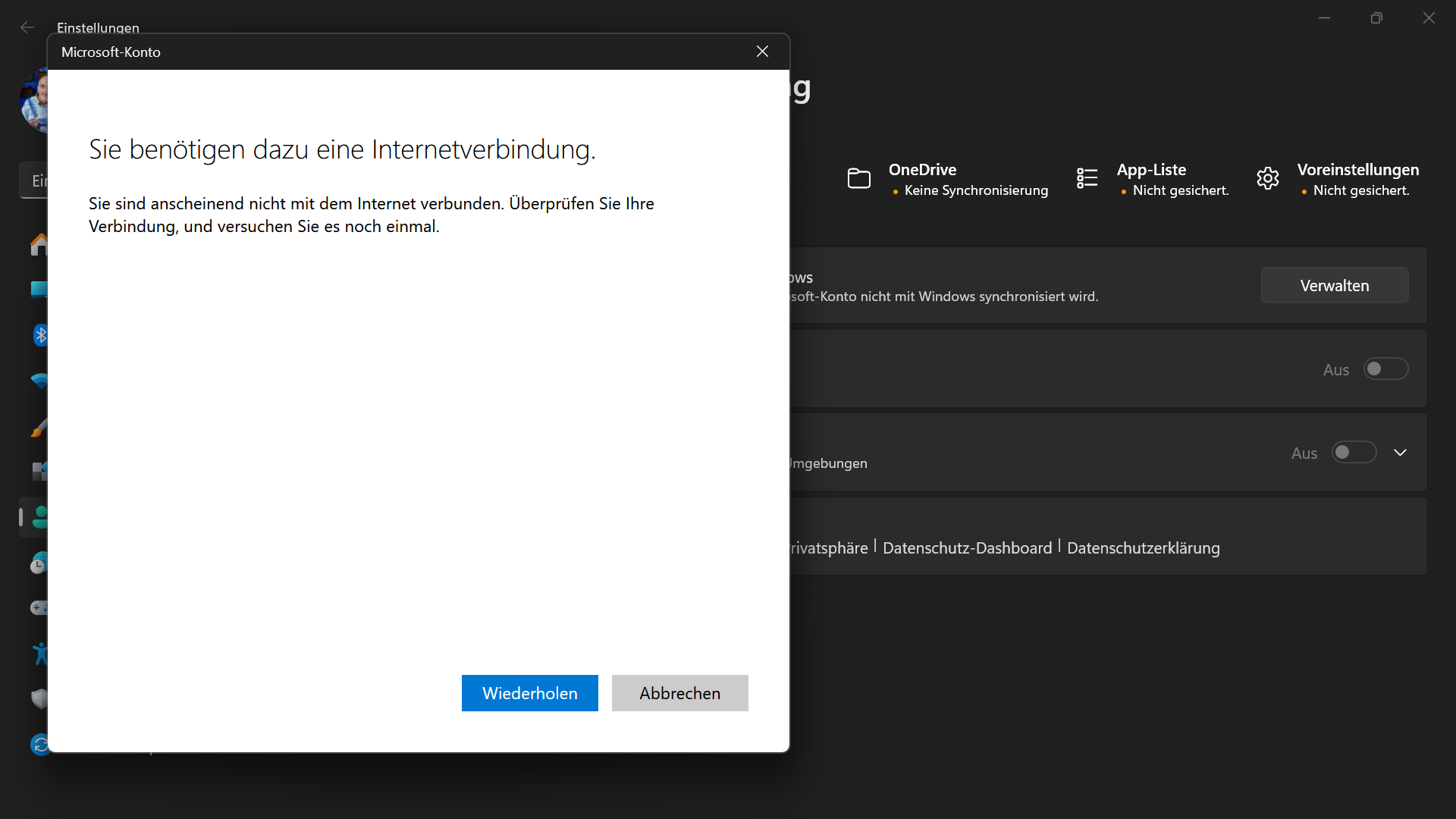
Task: Click the Verwalten button
Action: click(x=1335, y=285)
